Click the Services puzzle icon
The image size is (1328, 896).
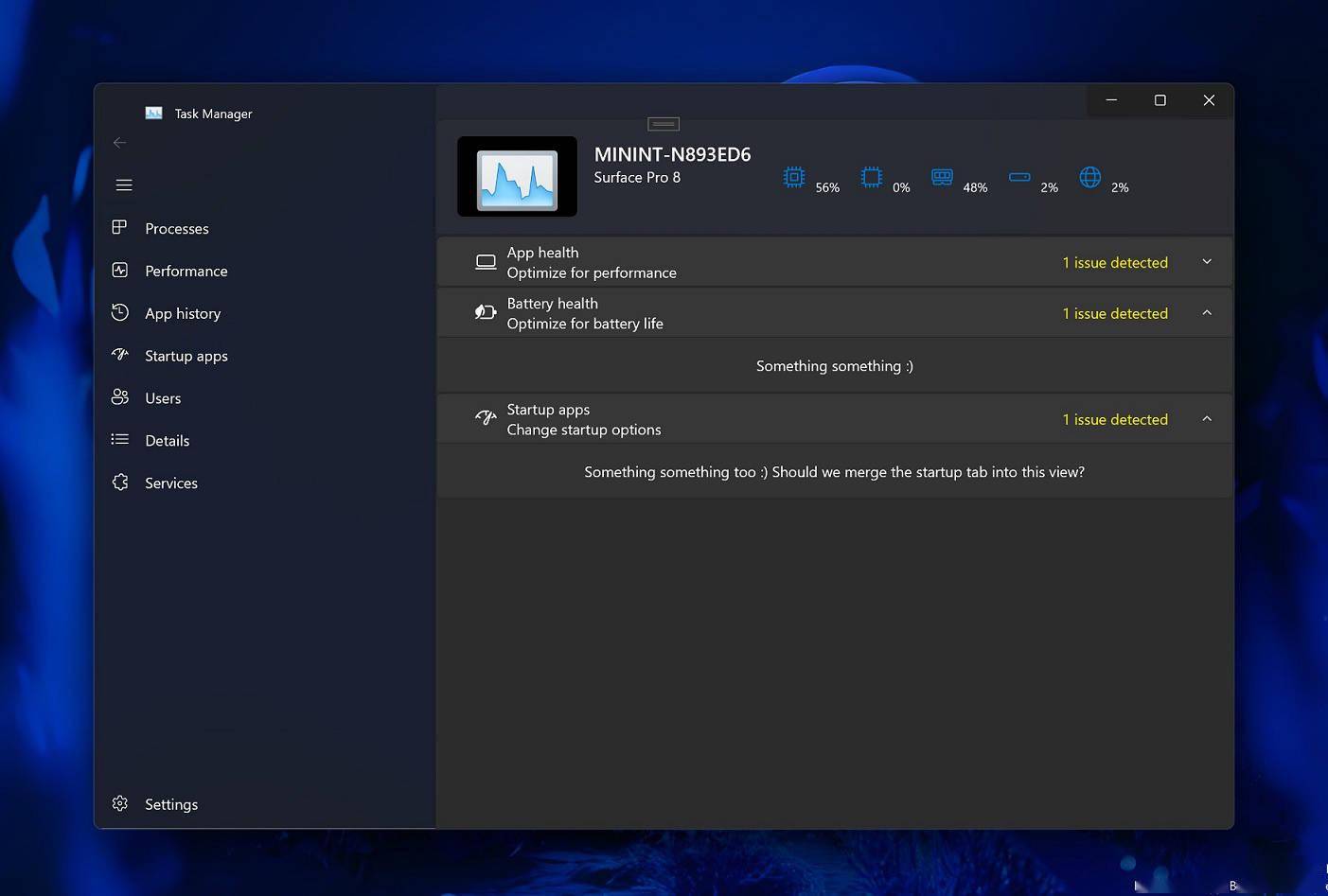(x=119, y=482)
